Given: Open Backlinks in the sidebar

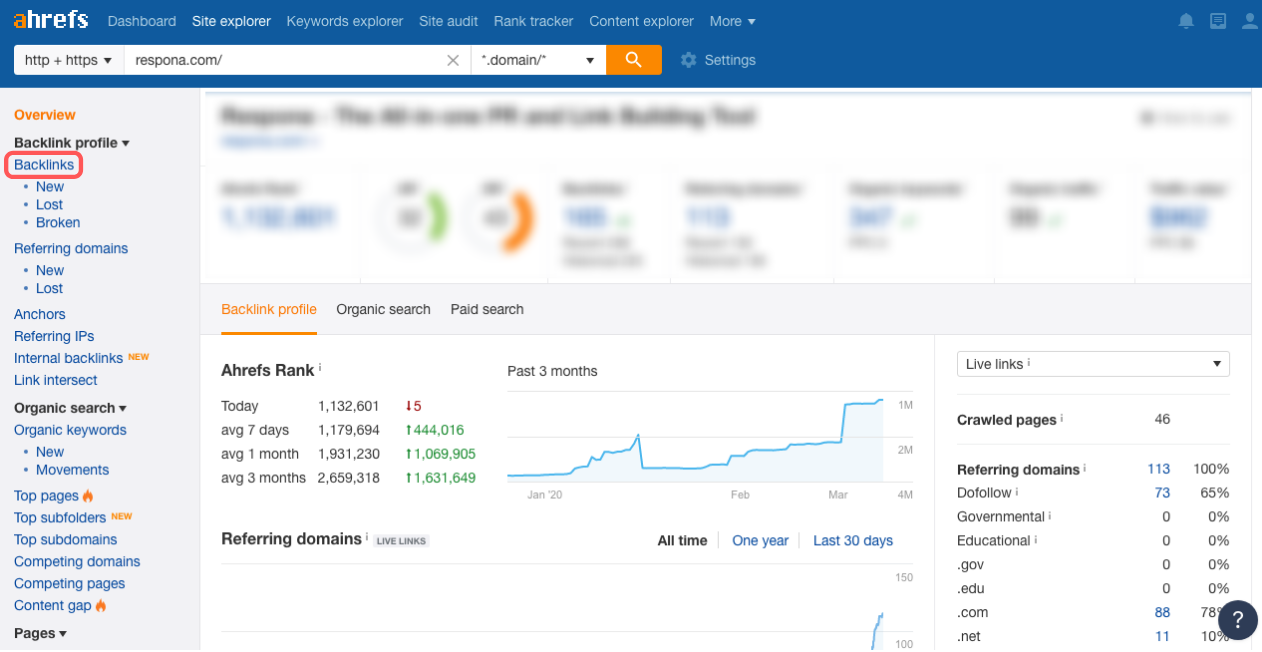Looking at the screenshot, I should 44,164.
